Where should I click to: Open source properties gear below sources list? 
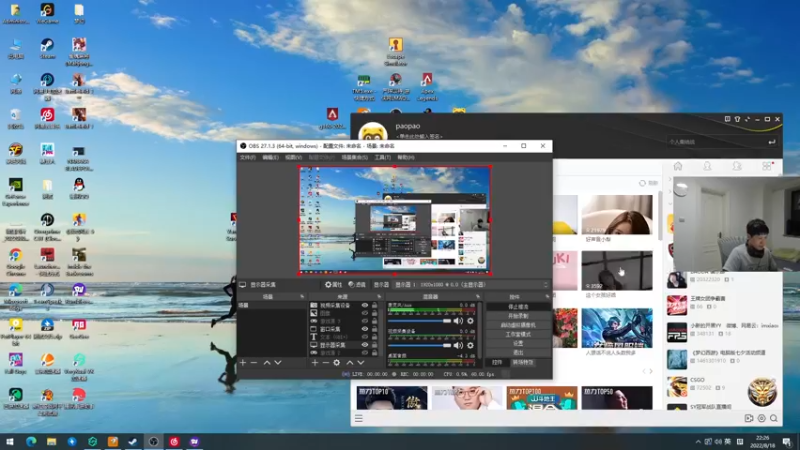[x=337, y=363]
